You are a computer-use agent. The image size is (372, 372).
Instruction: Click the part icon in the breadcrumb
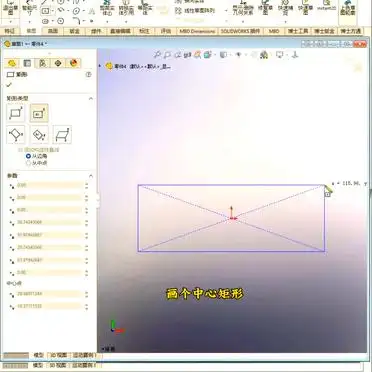tap(109, 66)
